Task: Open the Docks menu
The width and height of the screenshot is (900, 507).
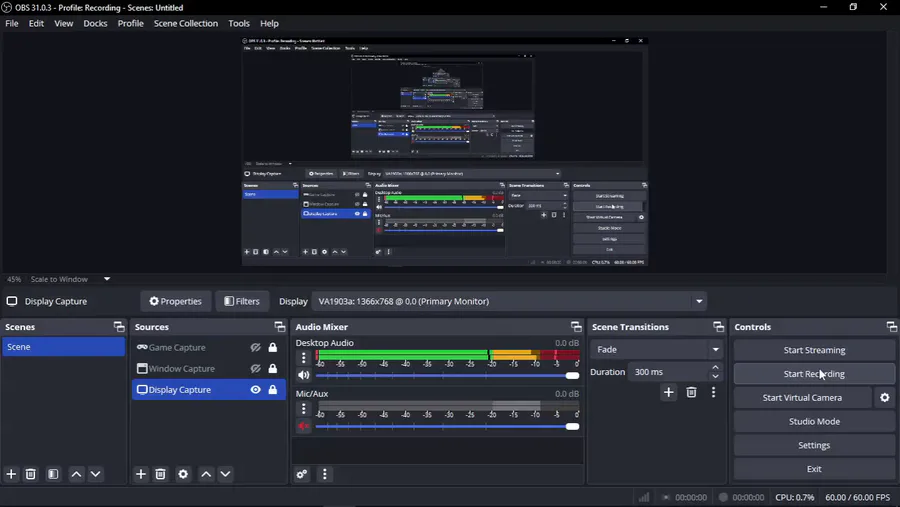Action: tap(95, 24)
